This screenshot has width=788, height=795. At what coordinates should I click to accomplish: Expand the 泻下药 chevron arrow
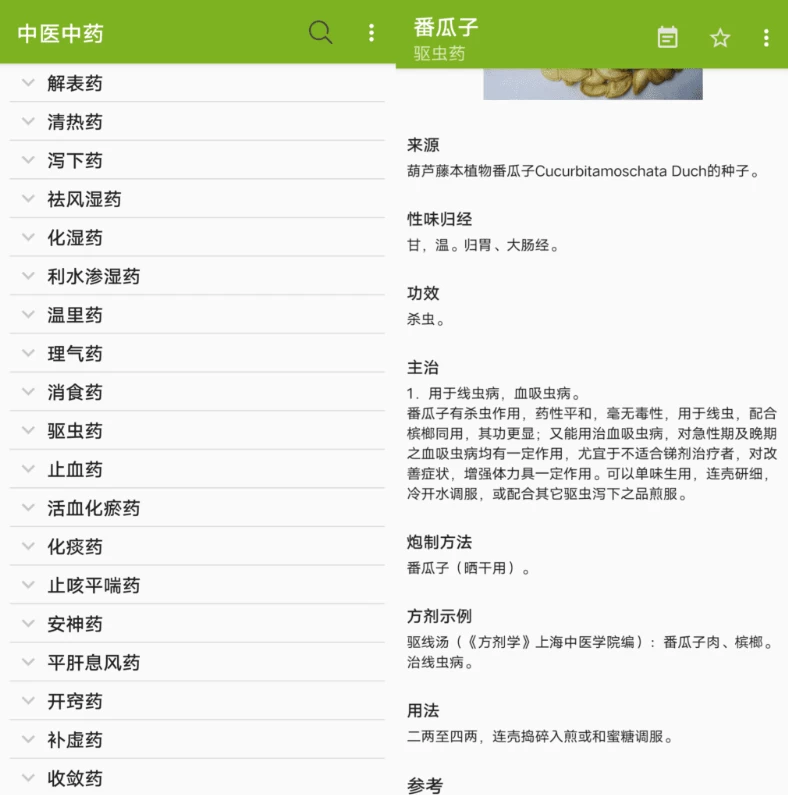pos(28,160)
